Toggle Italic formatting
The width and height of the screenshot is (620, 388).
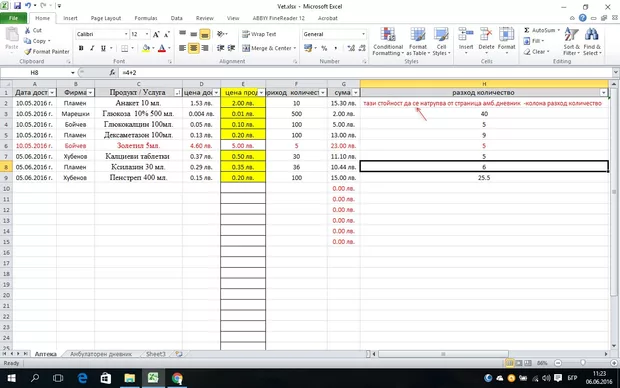click(x=92, y=48)
